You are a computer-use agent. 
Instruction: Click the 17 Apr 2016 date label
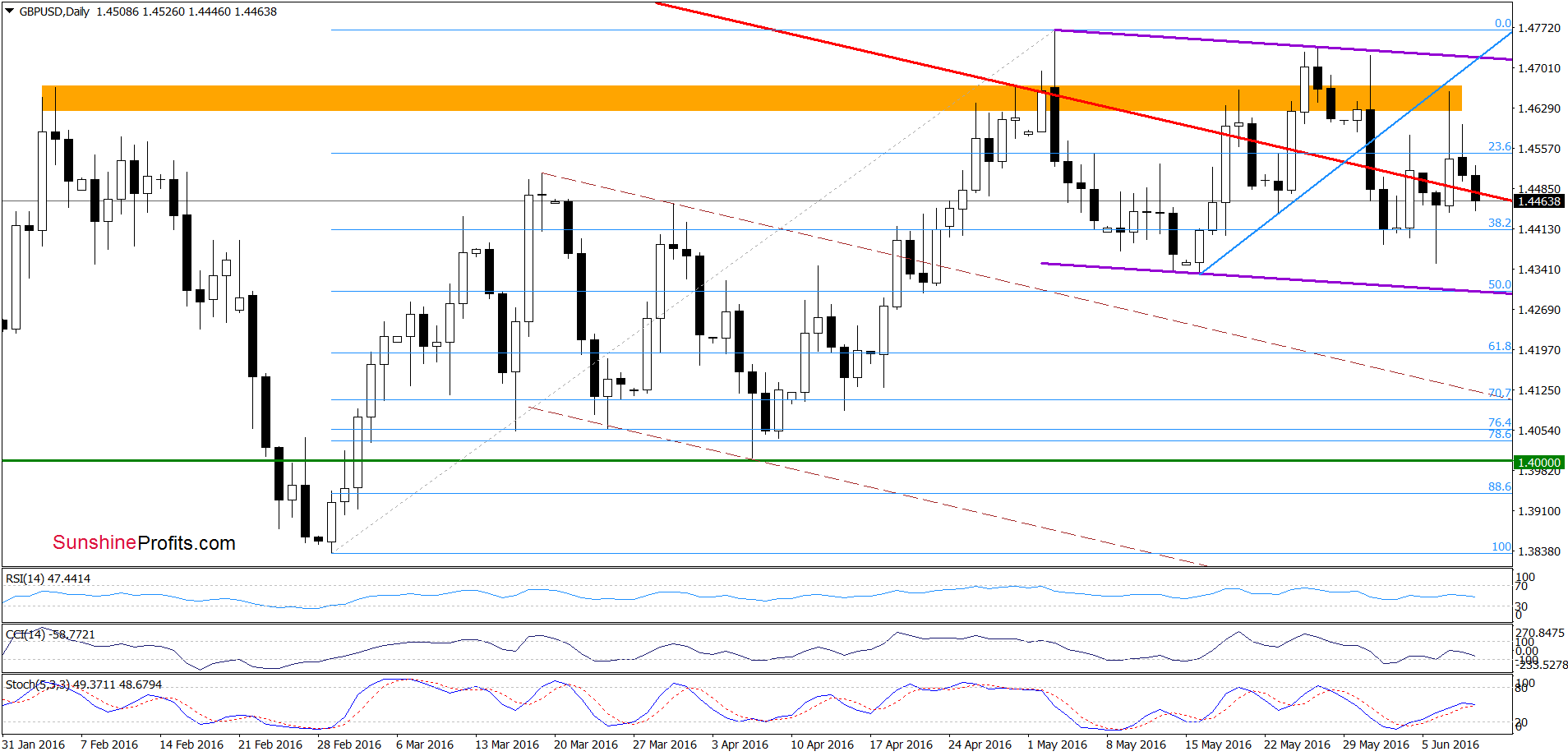[x=902, y=744]
